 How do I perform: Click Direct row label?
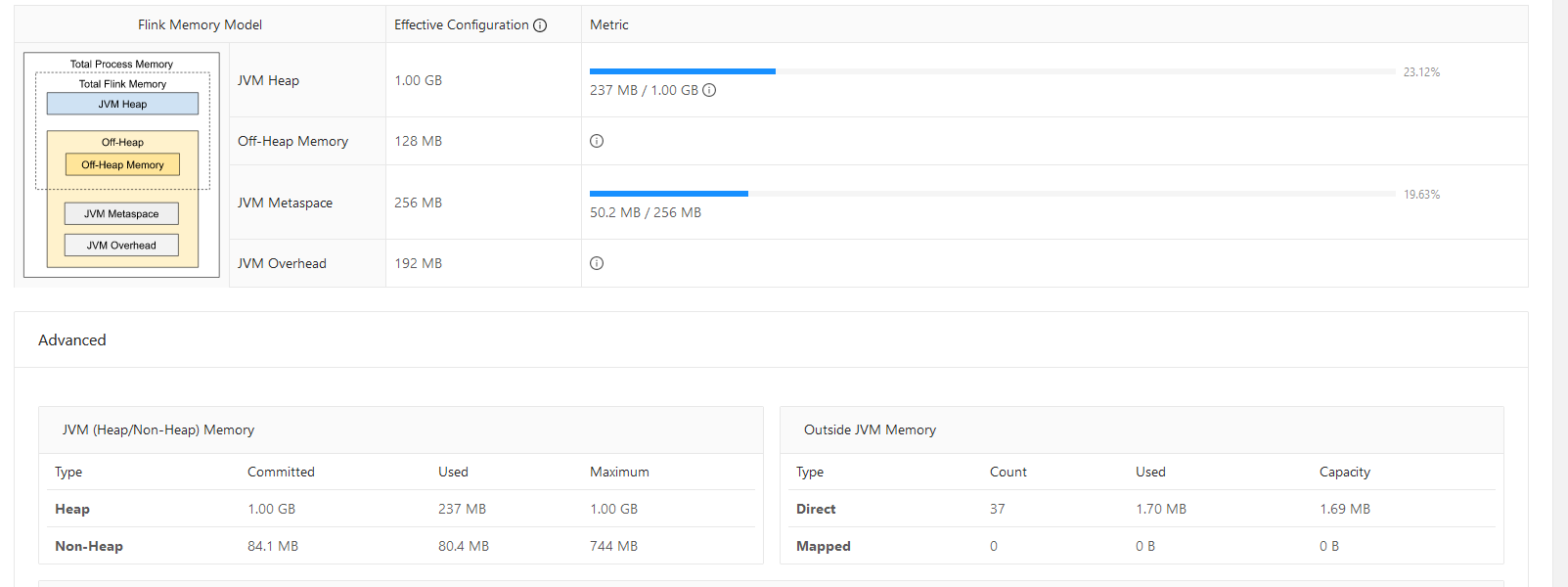tap(816, 509)
